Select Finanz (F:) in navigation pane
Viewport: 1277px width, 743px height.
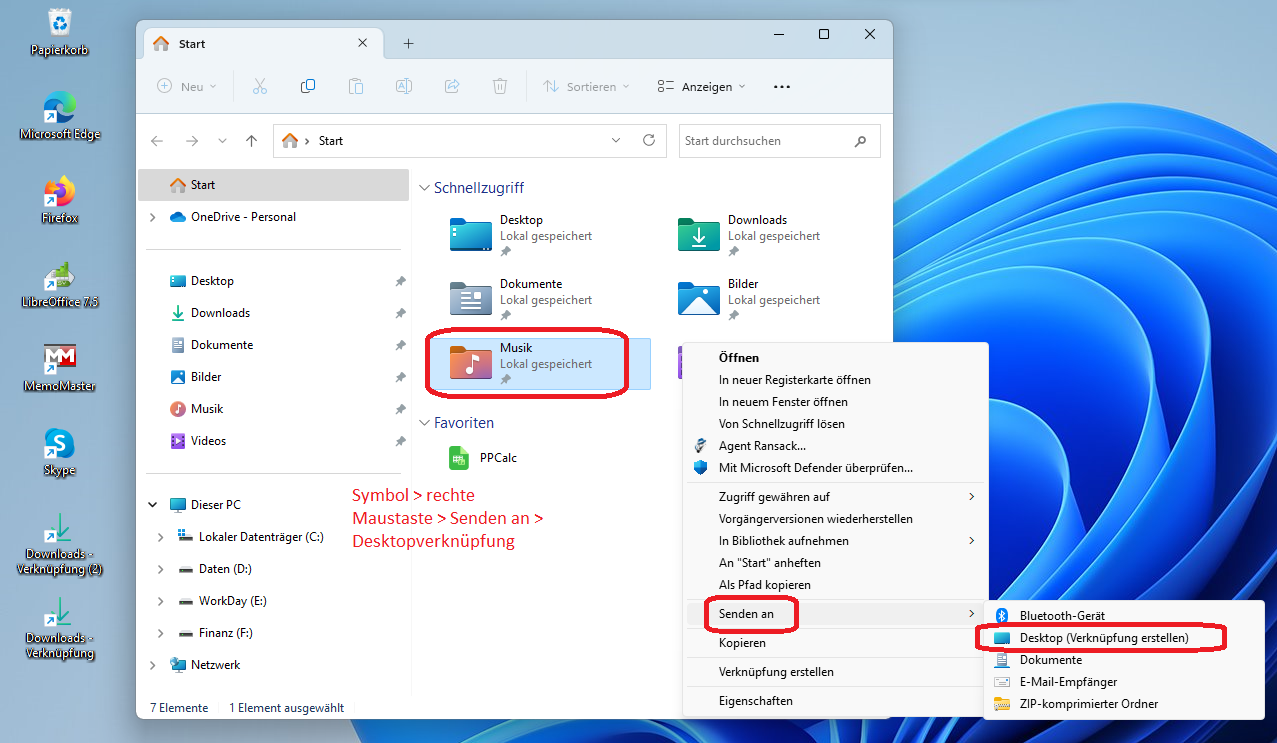273,633
